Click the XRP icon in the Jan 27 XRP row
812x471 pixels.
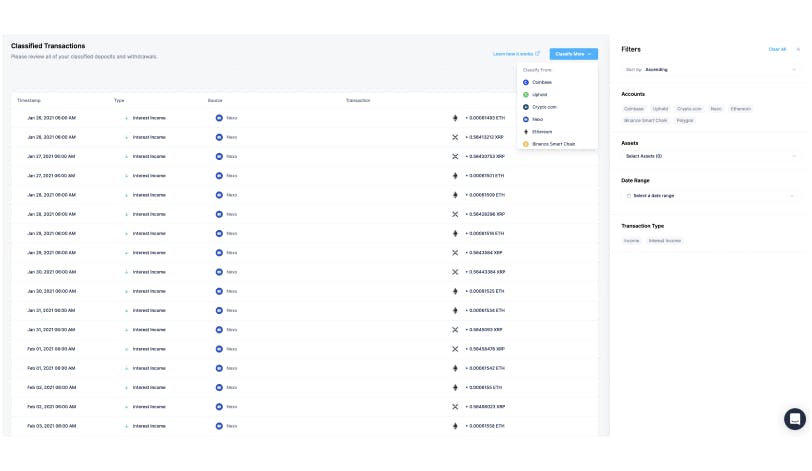click(x=455, y=156)
